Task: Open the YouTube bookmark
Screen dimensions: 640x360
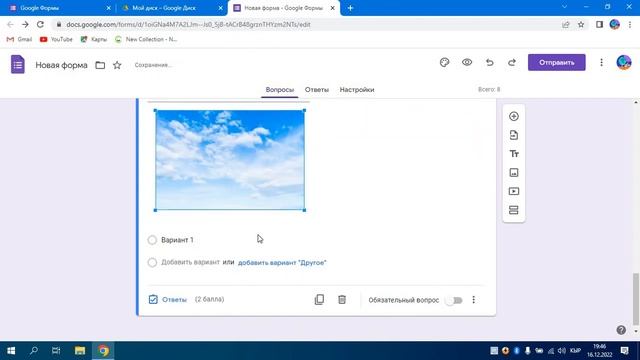Action: 56,39
